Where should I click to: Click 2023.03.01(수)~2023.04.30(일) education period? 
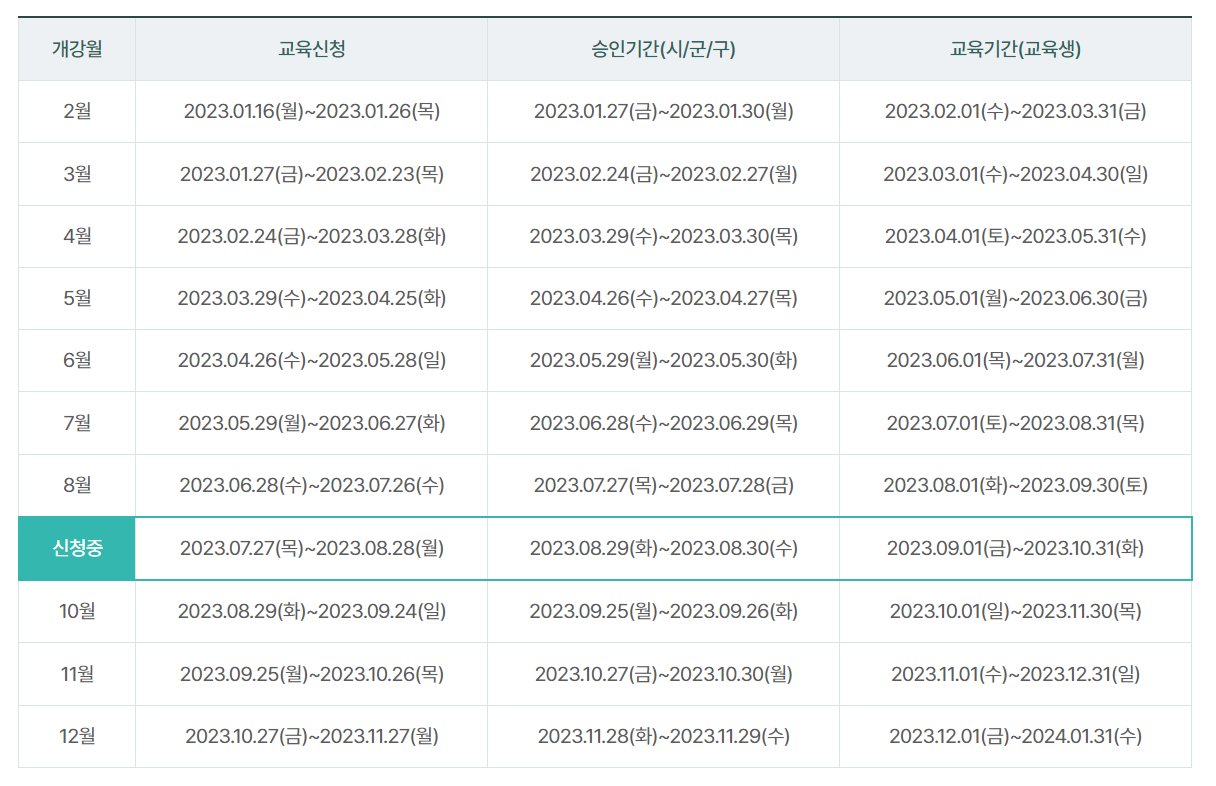(x=1015, y=174)
